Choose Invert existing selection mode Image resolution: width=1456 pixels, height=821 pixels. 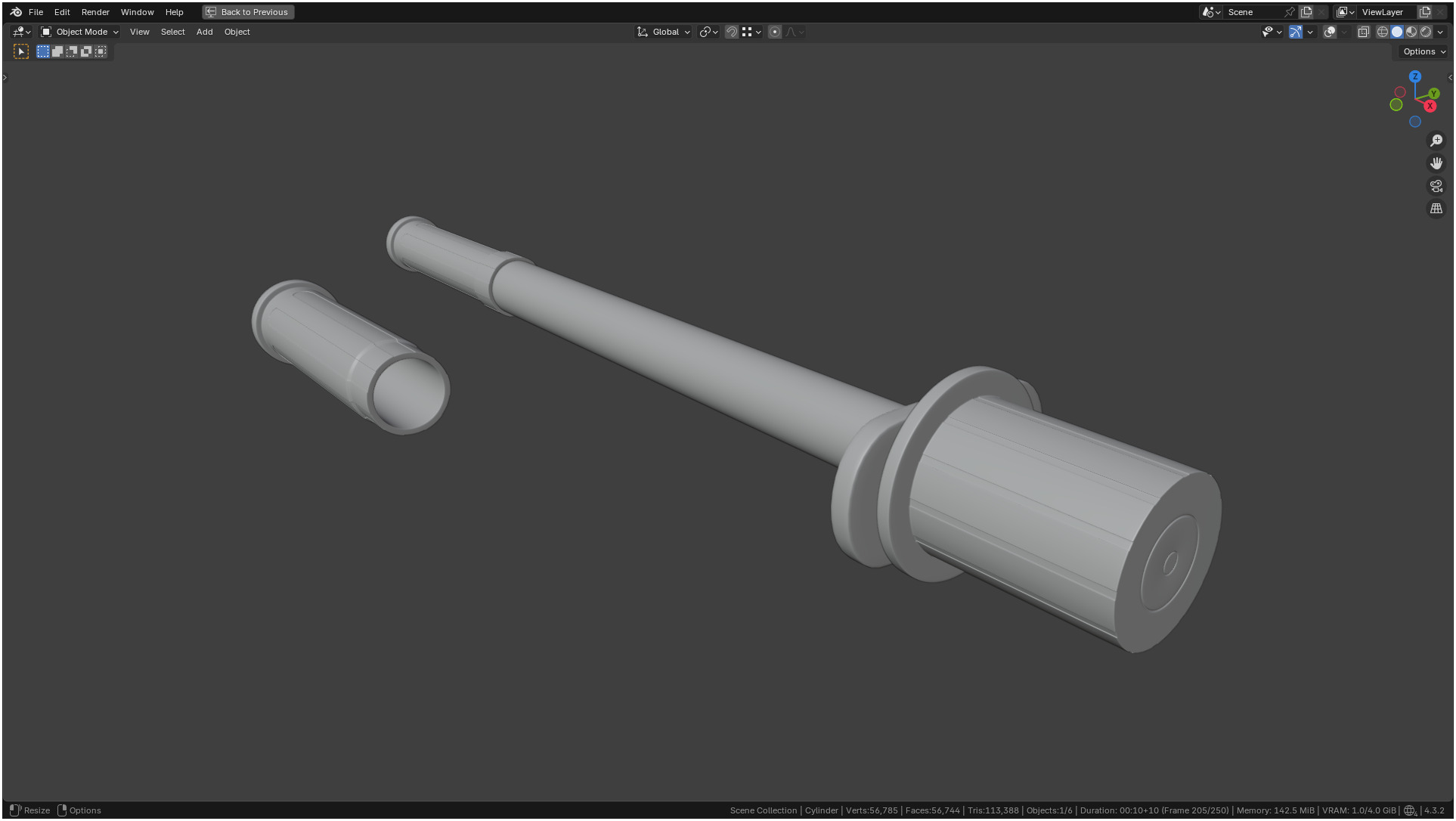(x=86, y=51)
